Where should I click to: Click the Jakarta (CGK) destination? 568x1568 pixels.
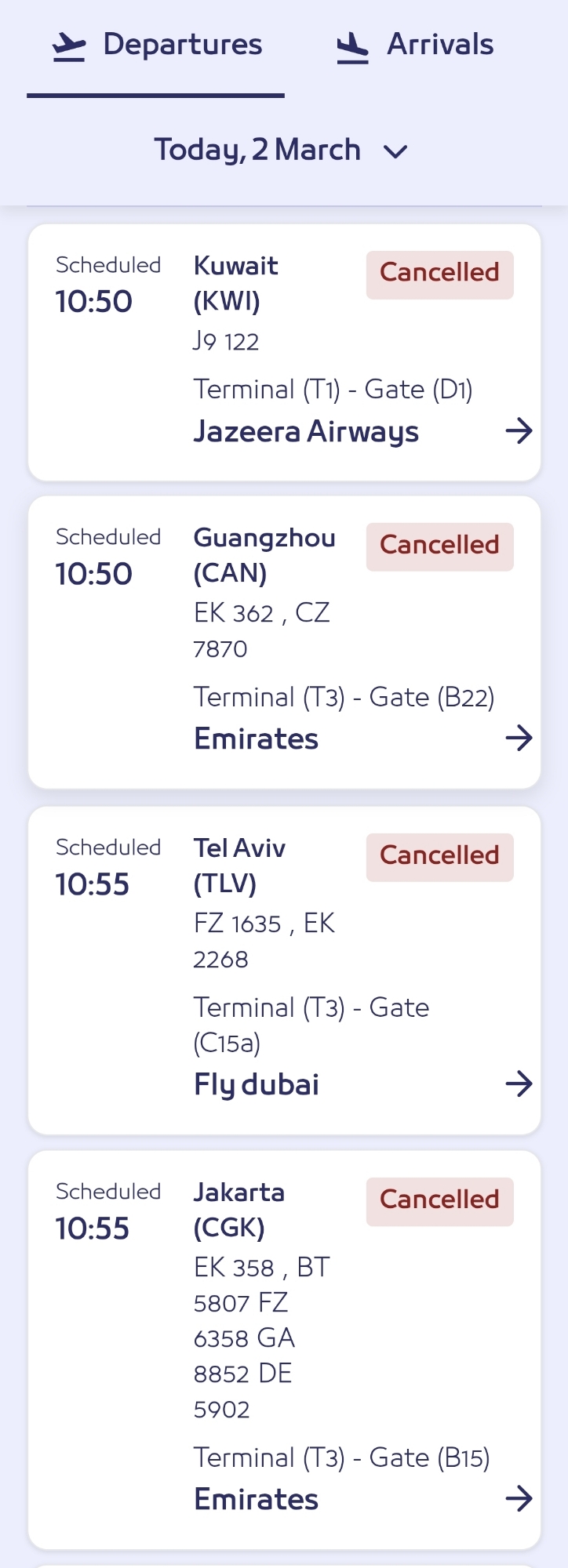point(238,1210)
